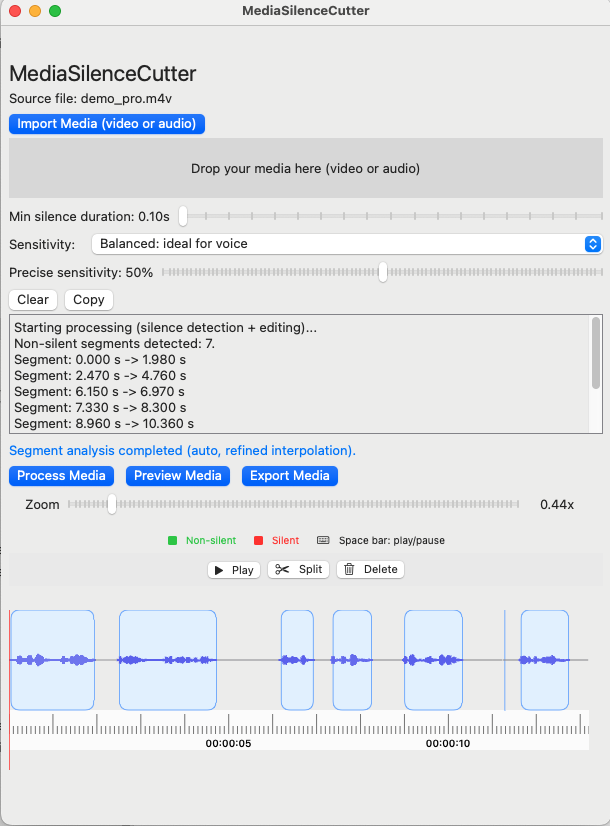Select the first waveform segment starting at 0.000s

pyautogui.click(x=53, y=660)
